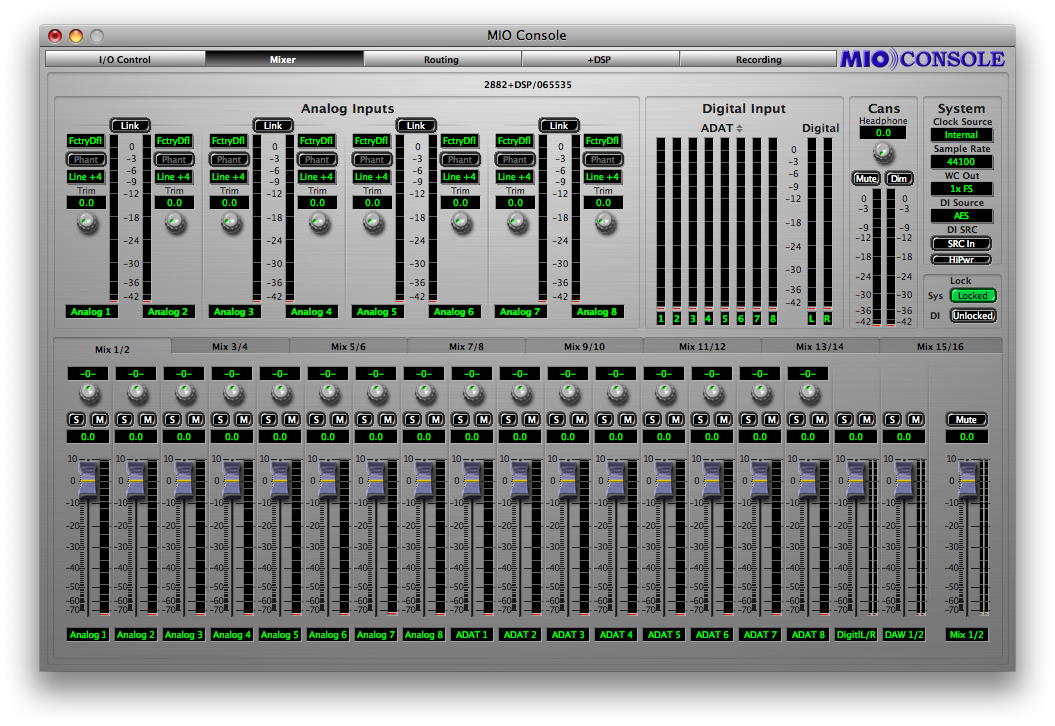Click the pan value field on Analog 8 channel

(424, 373)
